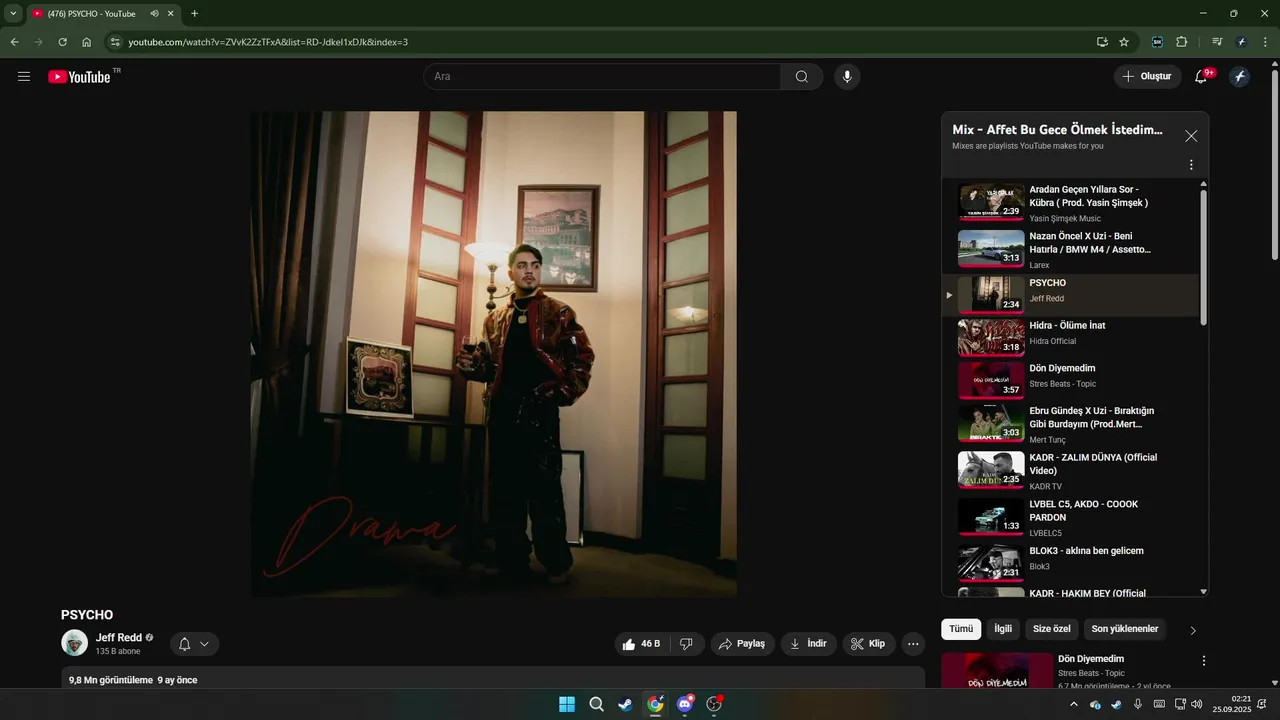Viewport: 1280px width, 720px height.
Task: Open options for recommended Dön Diyemedim video
Action: point(1204,661)
